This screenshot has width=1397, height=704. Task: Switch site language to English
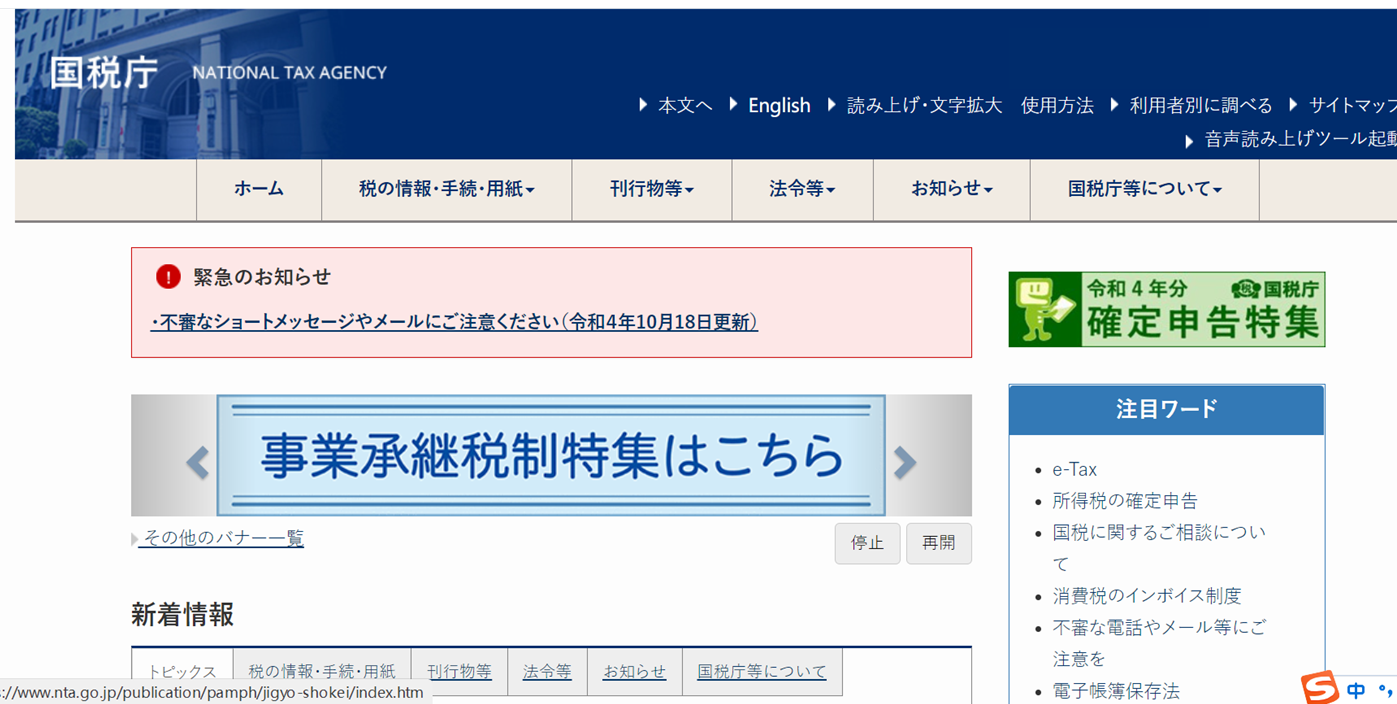[x=779, y=105]
